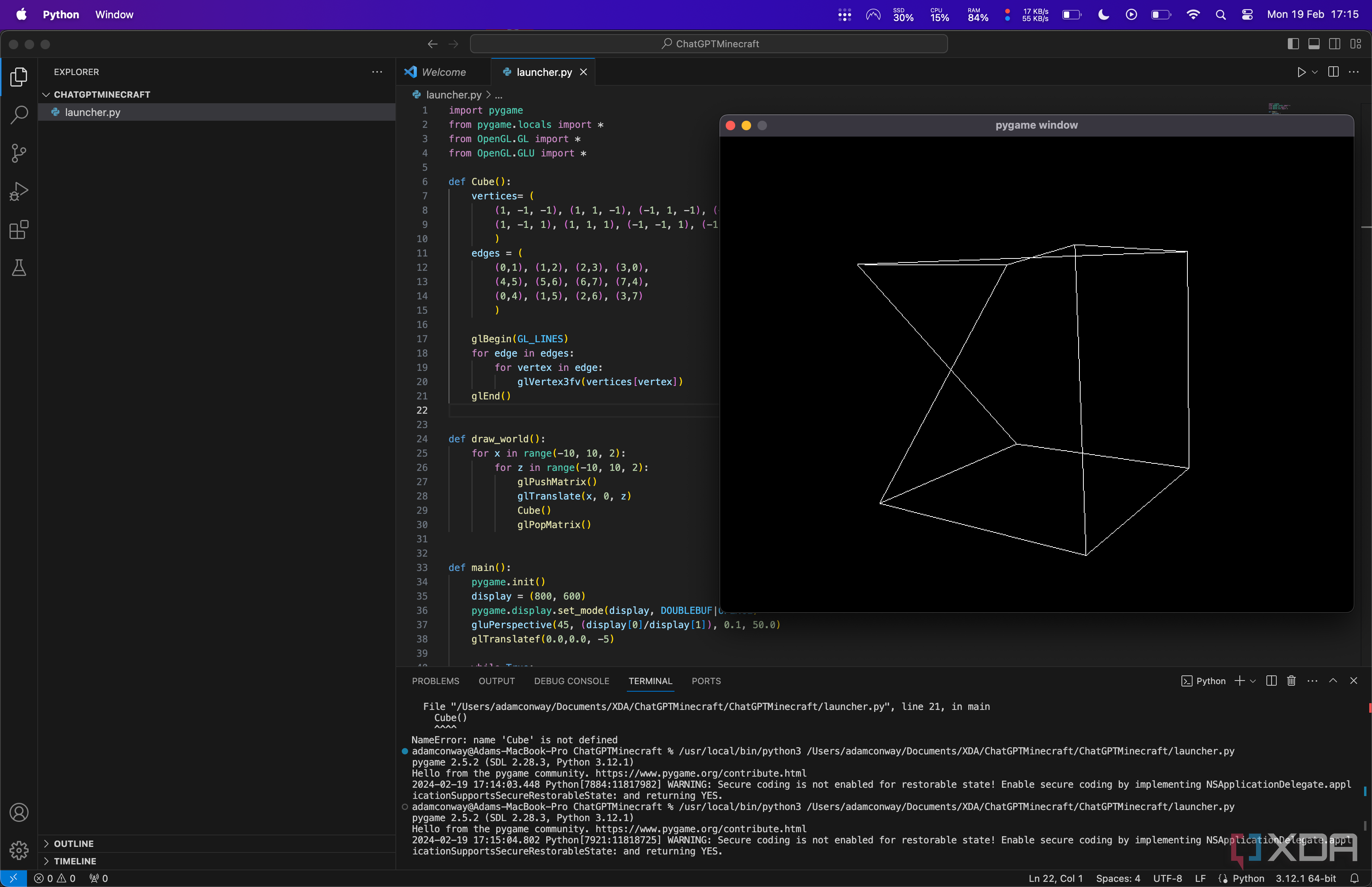Open the Run and Debug view

pos(19,191)
